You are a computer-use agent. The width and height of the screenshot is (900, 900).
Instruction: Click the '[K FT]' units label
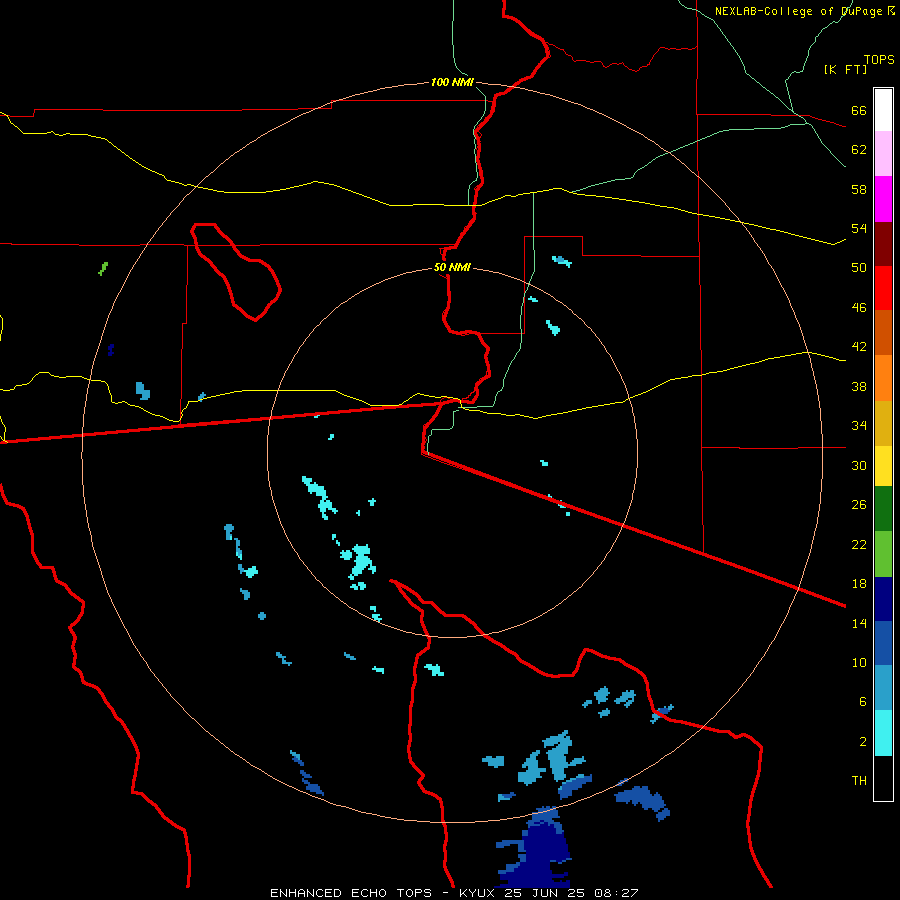pyautogui.click(x=845, y=69)
